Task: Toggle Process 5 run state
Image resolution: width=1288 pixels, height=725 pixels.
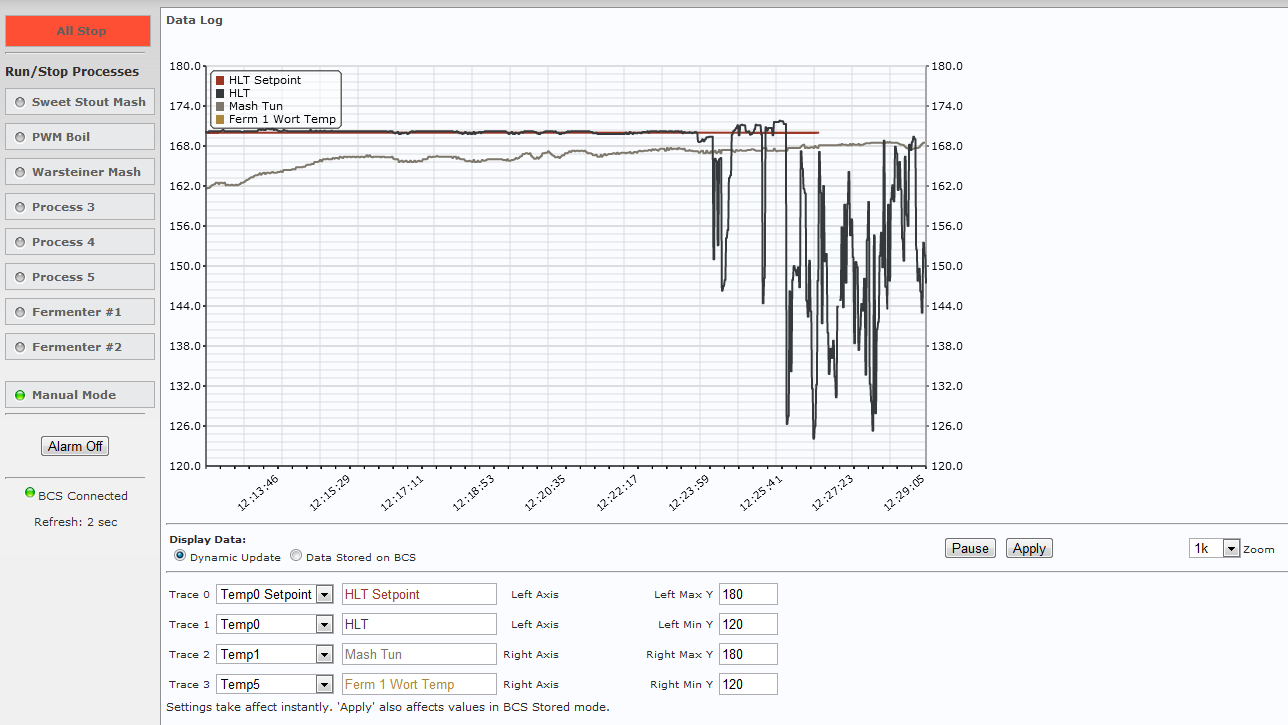Action: tap(80, 277)
